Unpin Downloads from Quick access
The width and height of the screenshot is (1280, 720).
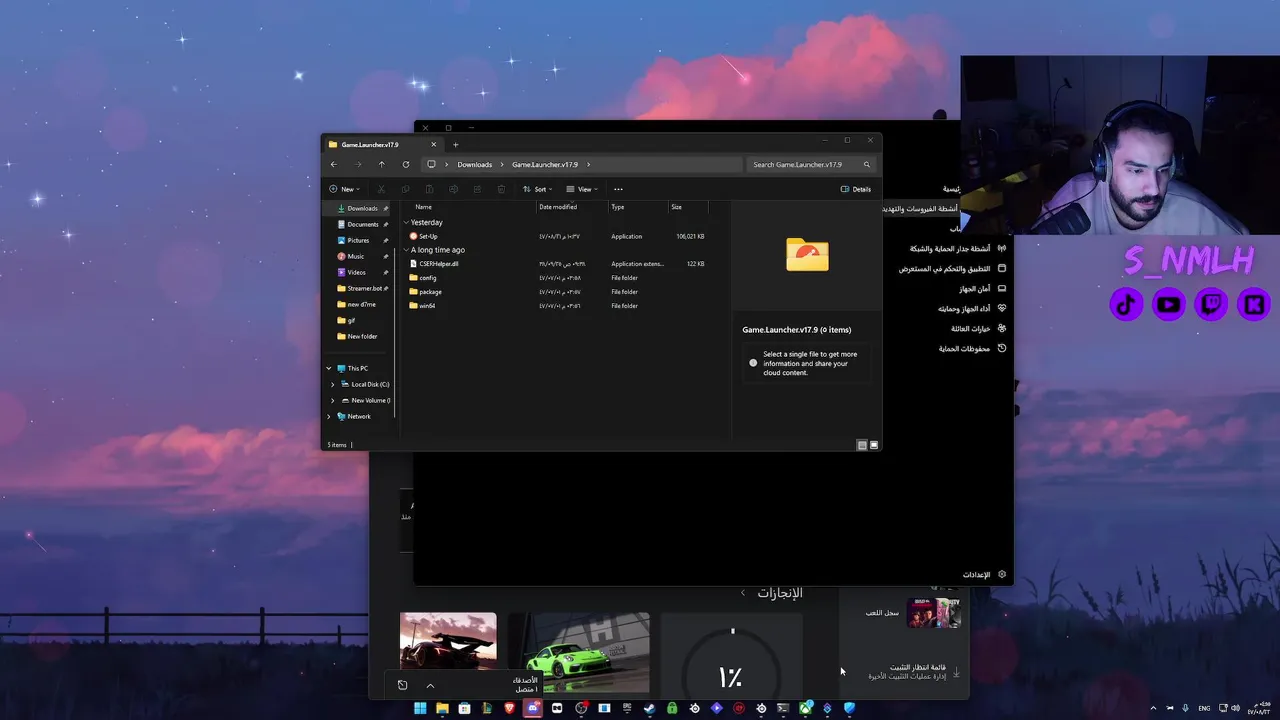(386, 209)
